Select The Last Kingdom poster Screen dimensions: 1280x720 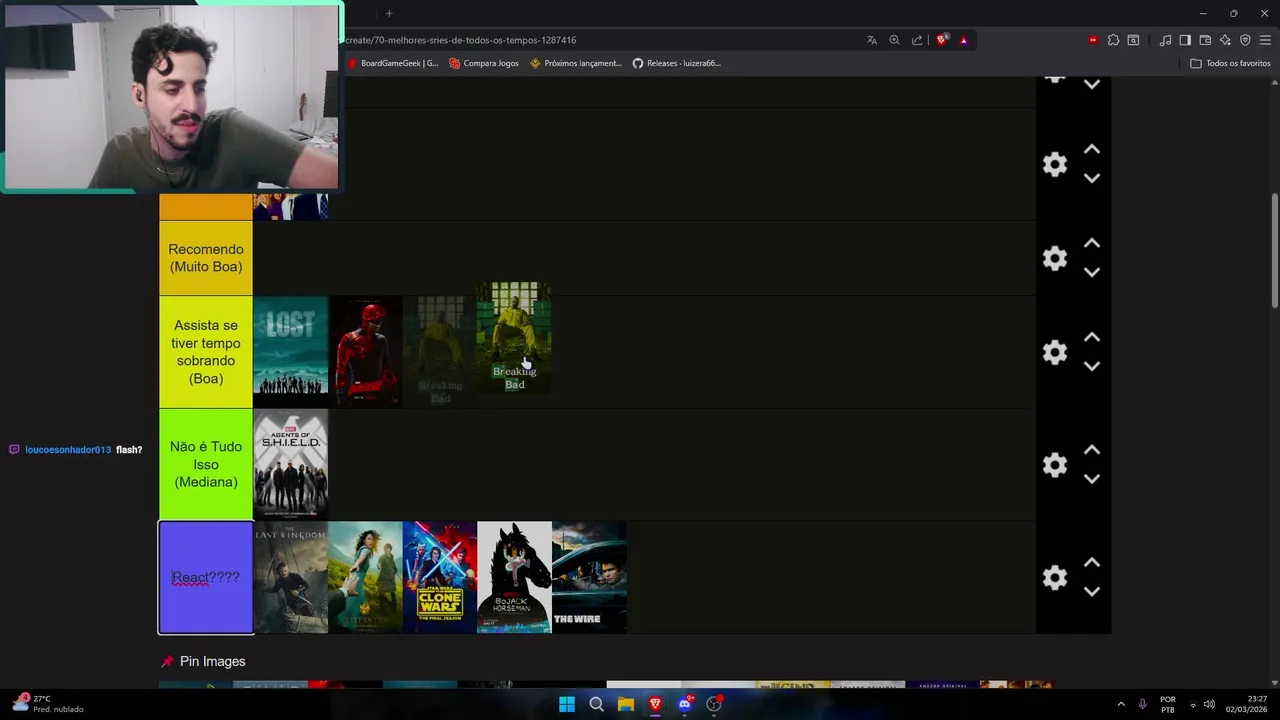coord(290,577)
